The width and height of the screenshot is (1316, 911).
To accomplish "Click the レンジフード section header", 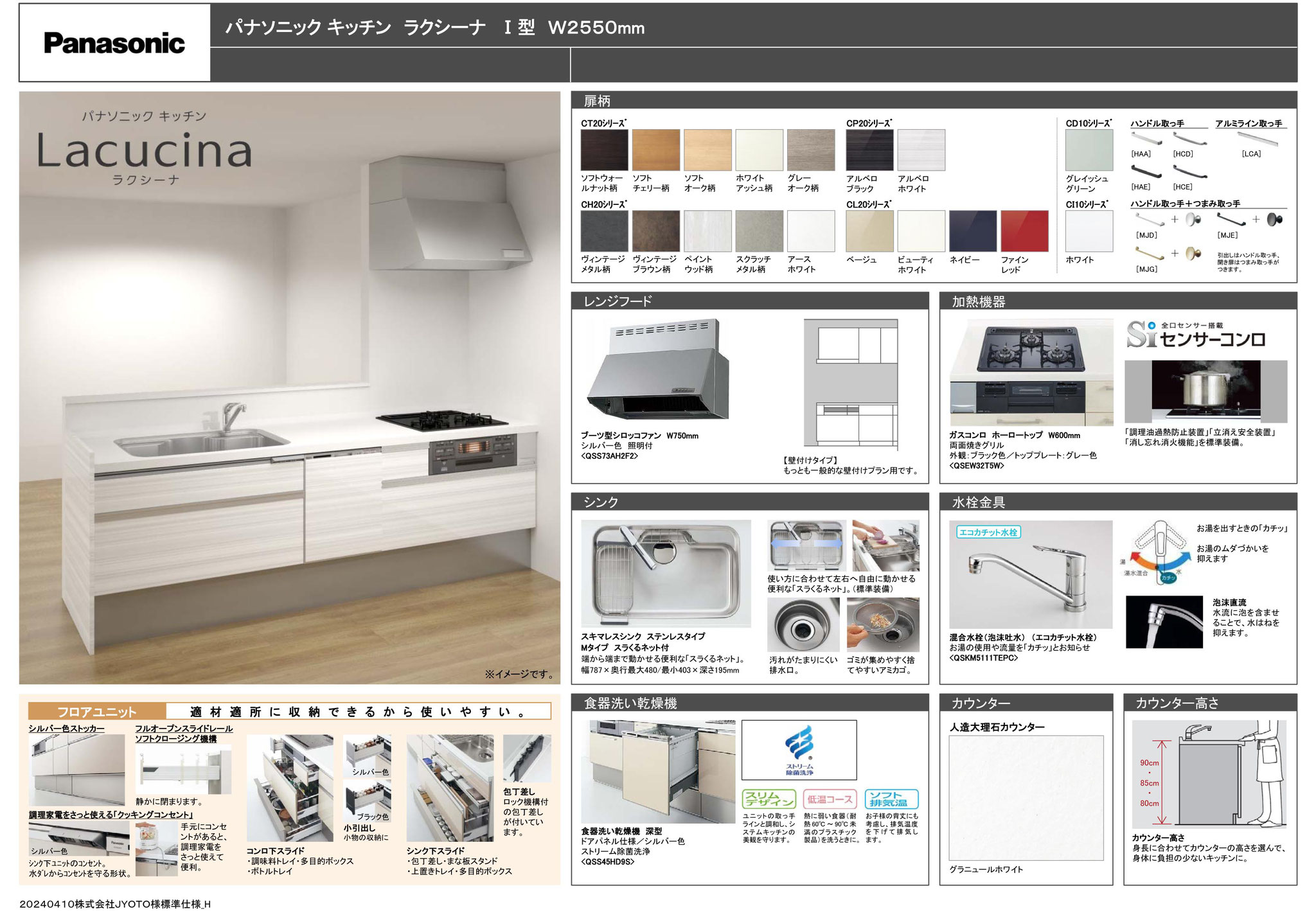I will tap(750, 301).
